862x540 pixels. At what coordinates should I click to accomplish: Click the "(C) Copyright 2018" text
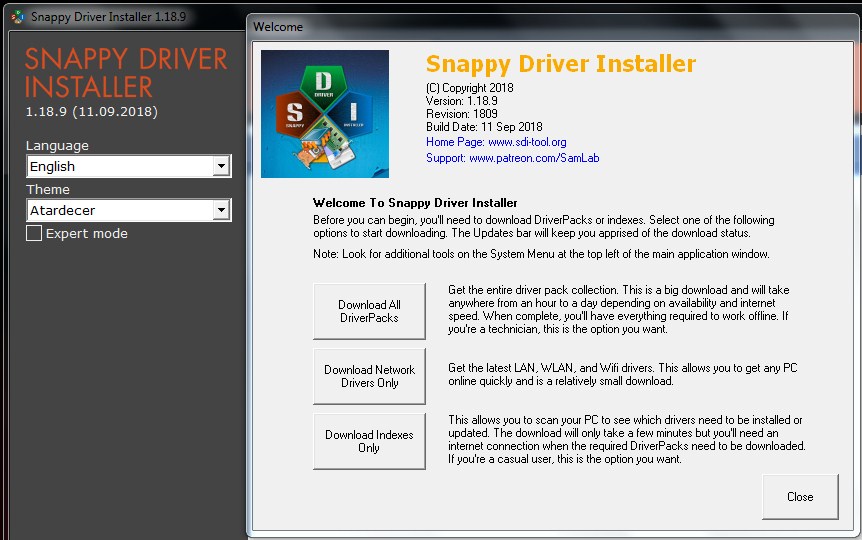[469, 87]
